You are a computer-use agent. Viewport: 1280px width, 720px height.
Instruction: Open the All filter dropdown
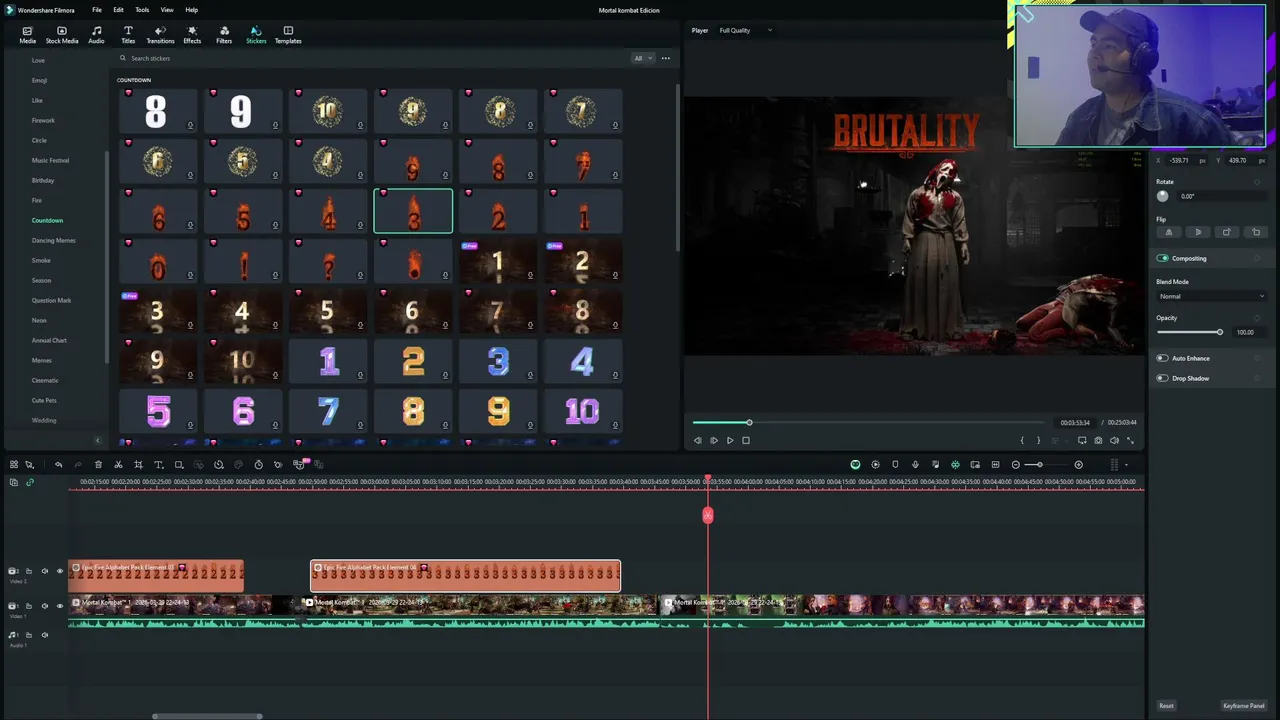(x=642, y=58)
